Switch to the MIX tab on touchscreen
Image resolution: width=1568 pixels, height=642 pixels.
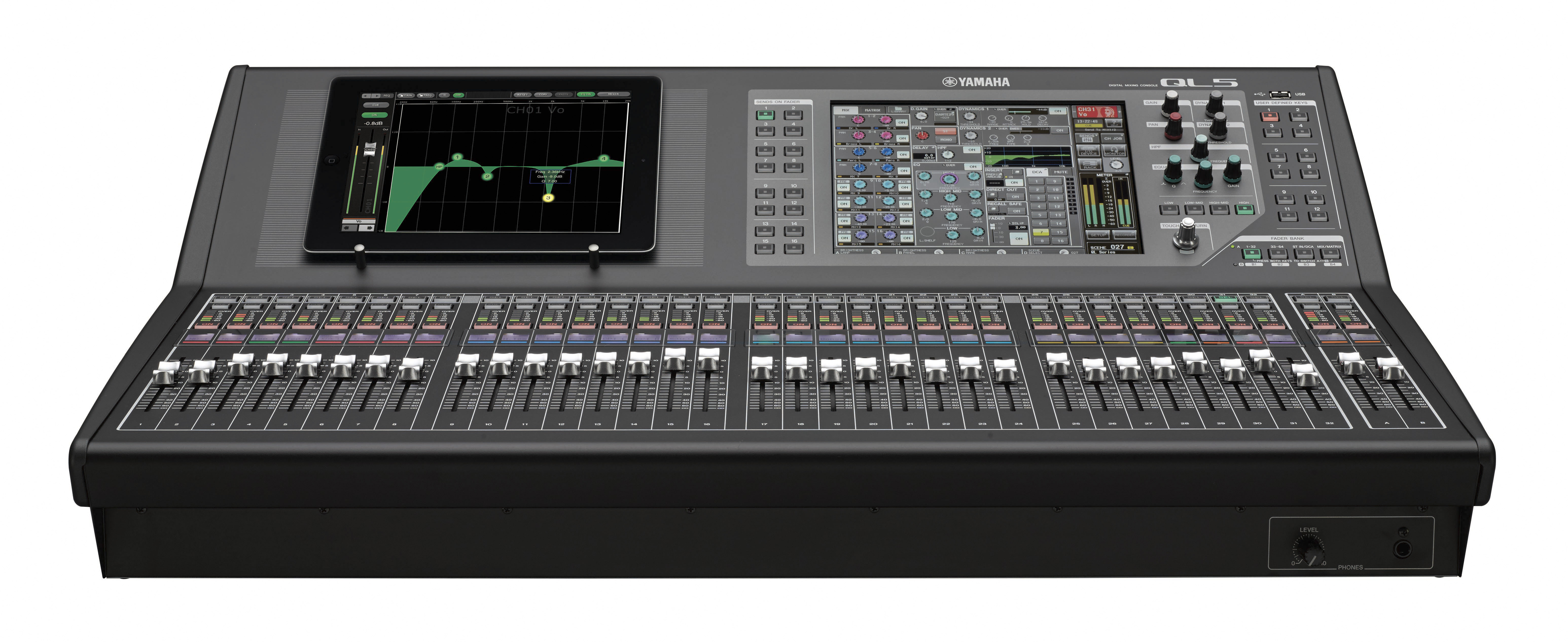[846, 110]
